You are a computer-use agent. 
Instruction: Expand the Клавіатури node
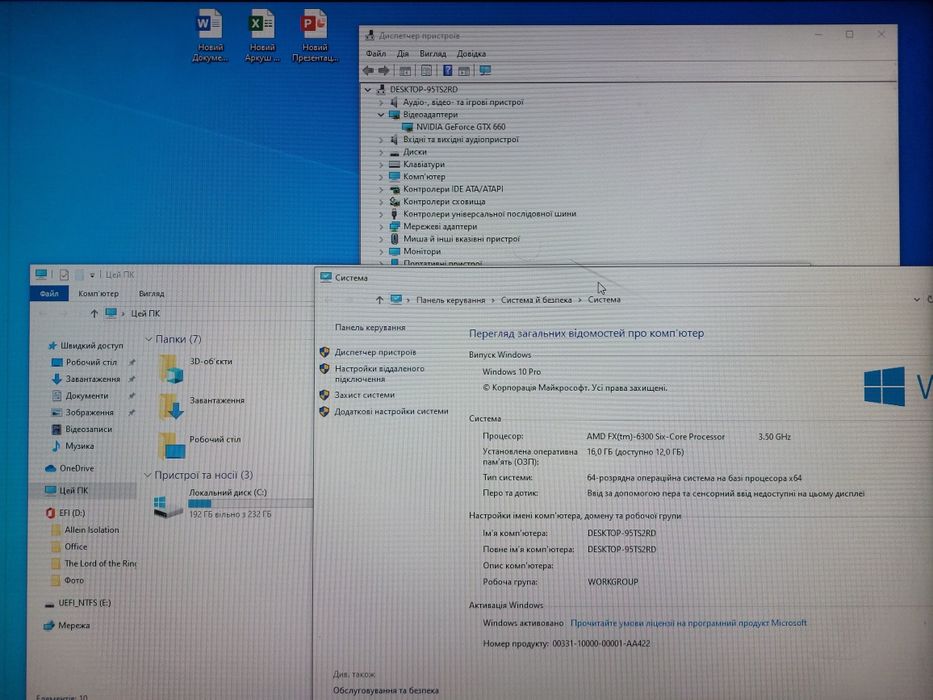[x=381, y=164]
